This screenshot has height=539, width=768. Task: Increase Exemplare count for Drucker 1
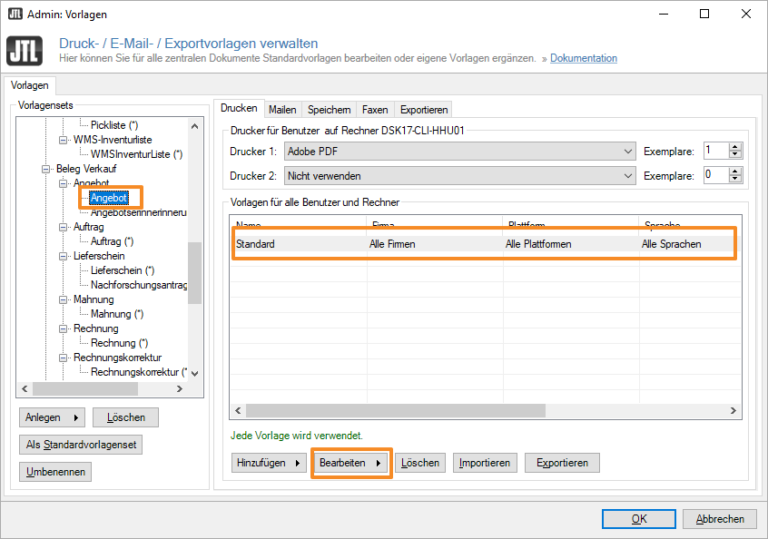(x=736, y=147)
